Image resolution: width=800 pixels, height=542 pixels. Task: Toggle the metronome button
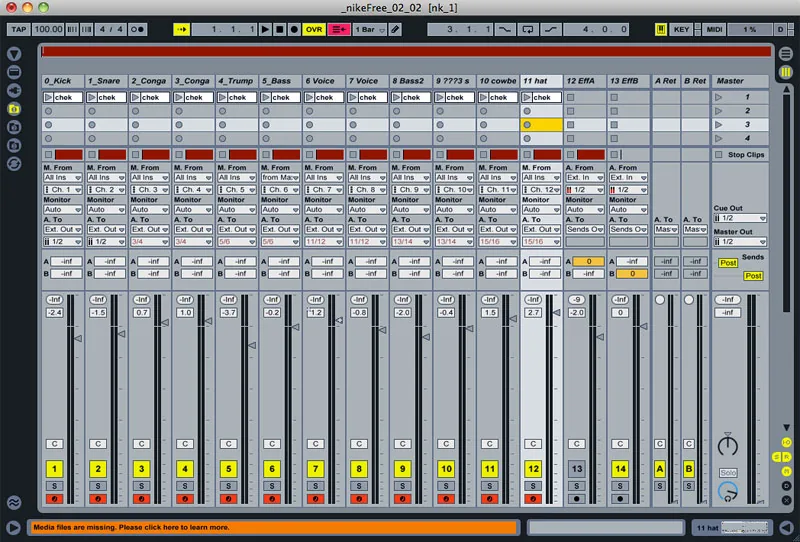click(137, 30)
